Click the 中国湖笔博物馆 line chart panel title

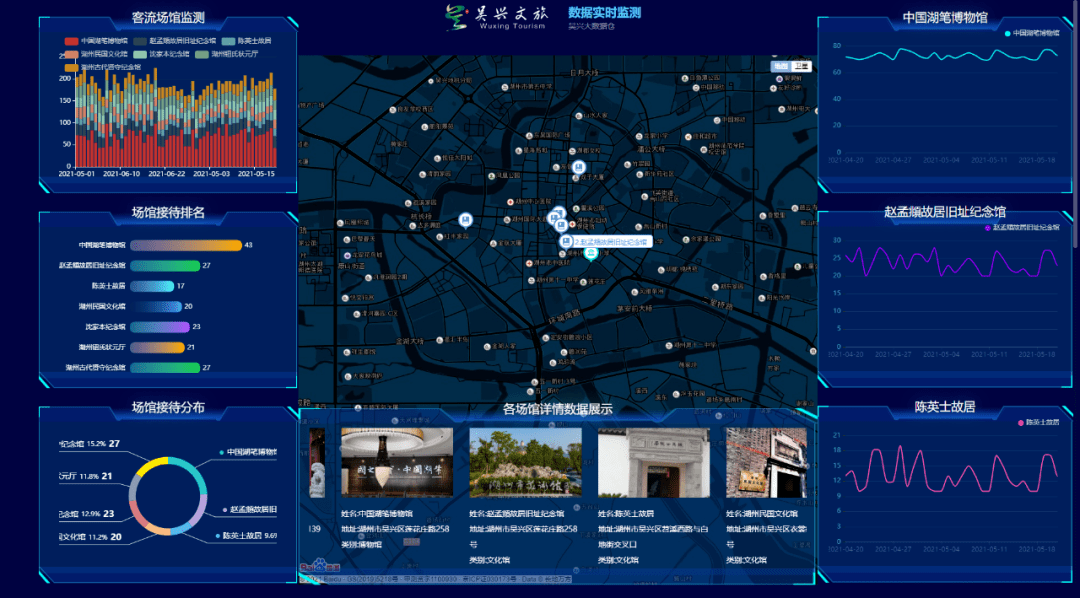point(945,18)
